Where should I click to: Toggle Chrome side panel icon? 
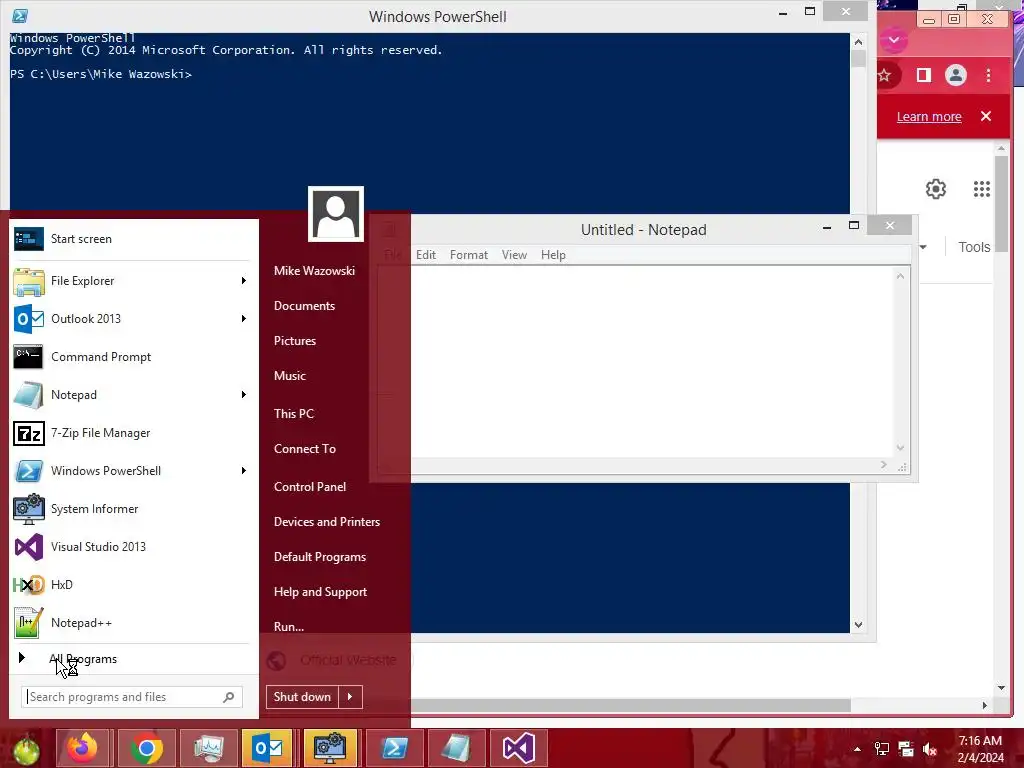[x=923, y=75]
